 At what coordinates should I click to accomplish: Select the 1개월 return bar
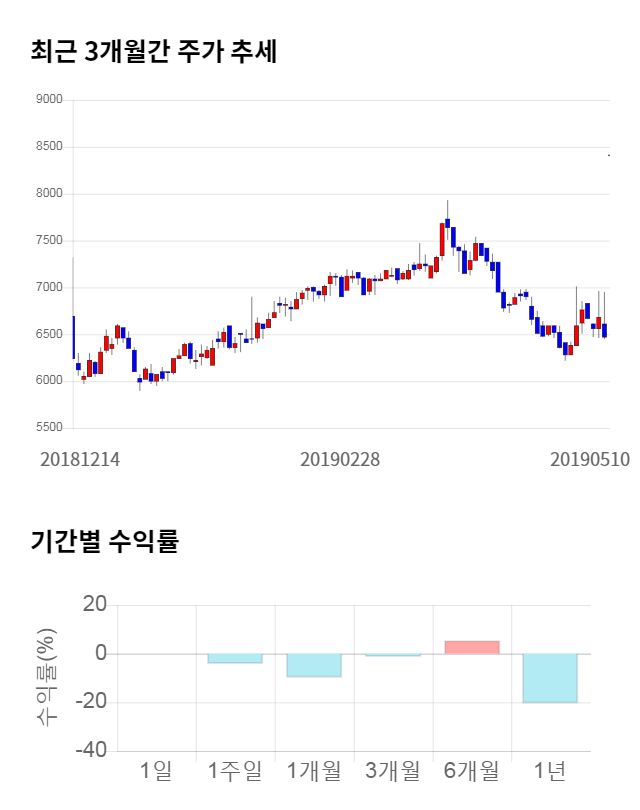pyautogui.click(x=314, y=665)
